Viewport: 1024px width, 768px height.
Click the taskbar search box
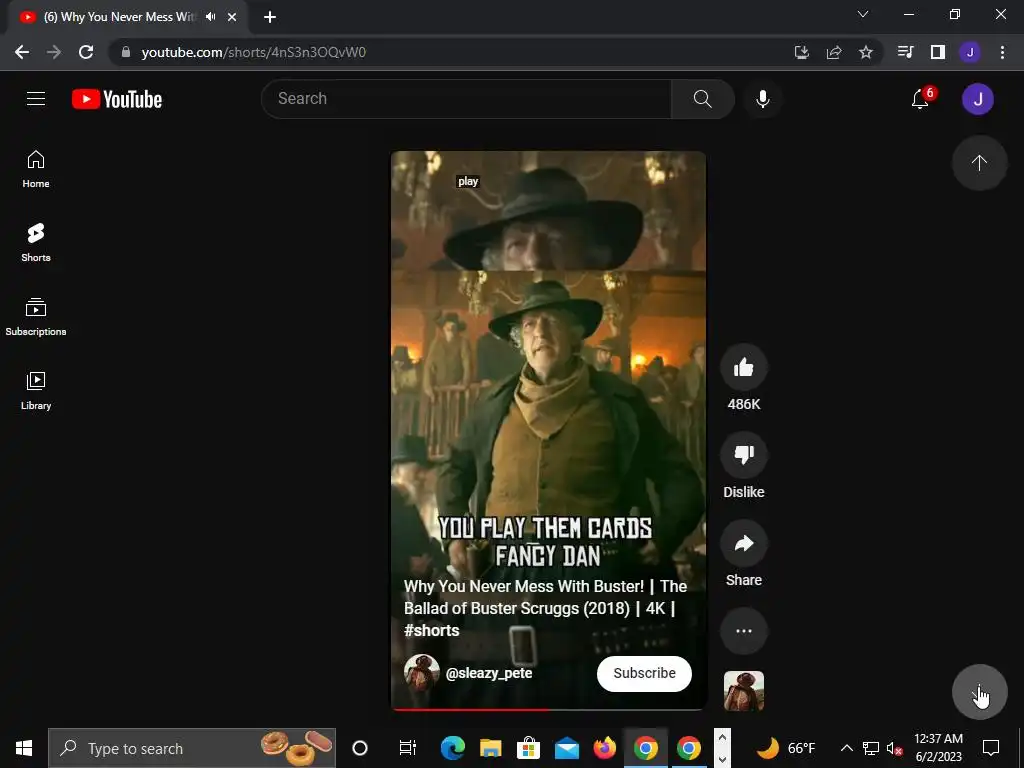(192, 748)
